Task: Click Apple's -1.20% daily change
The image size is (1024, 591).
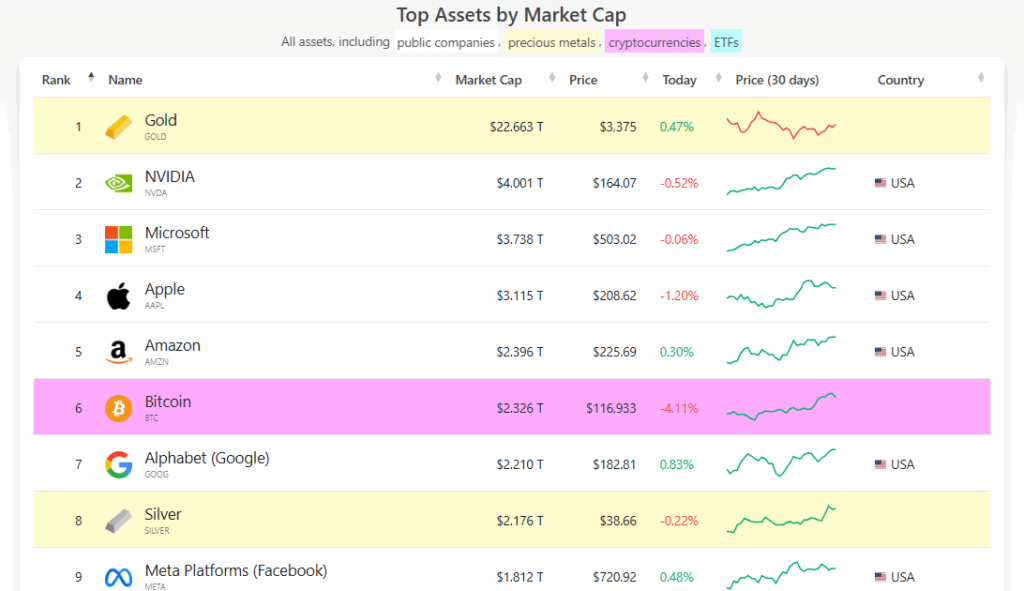Action: (x=679, y=296)
